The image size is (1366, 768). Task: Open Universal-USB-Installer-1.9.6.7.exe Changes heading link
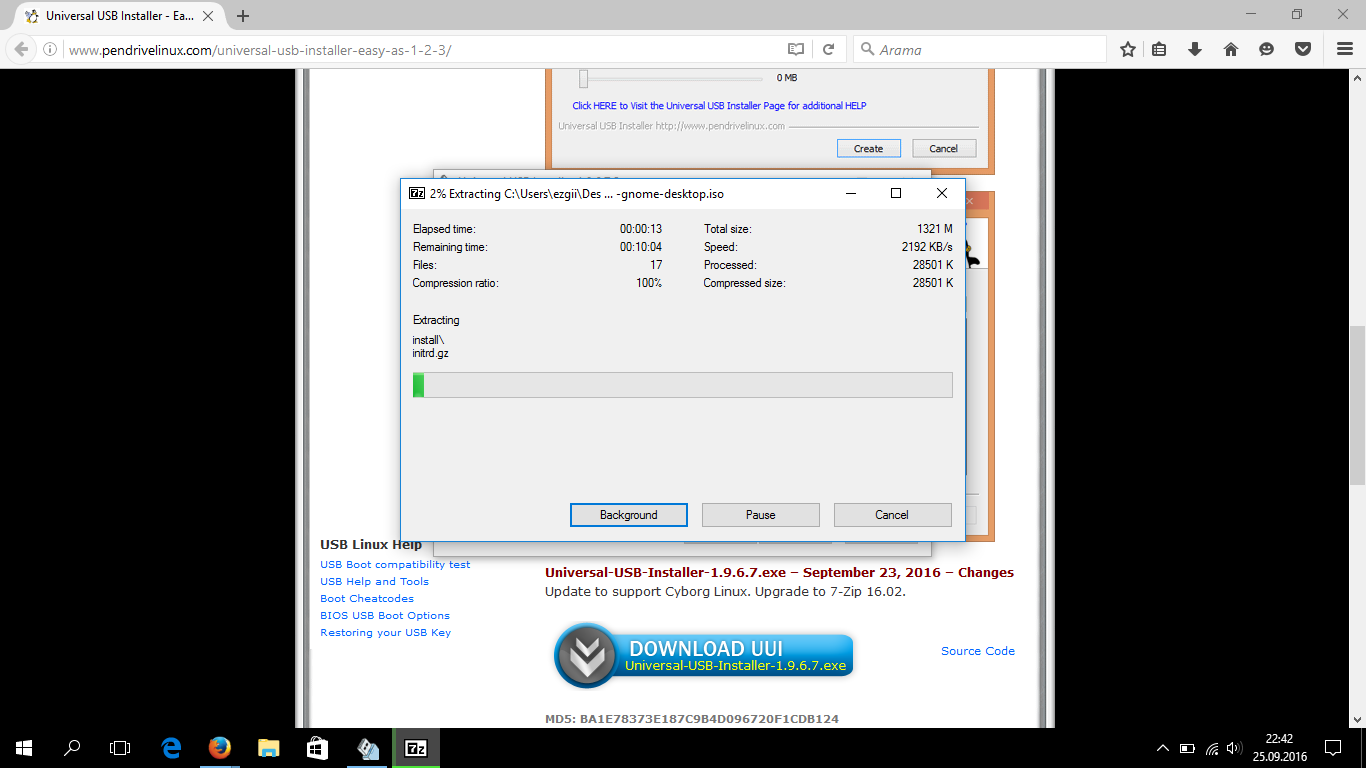tap(779, 573)
